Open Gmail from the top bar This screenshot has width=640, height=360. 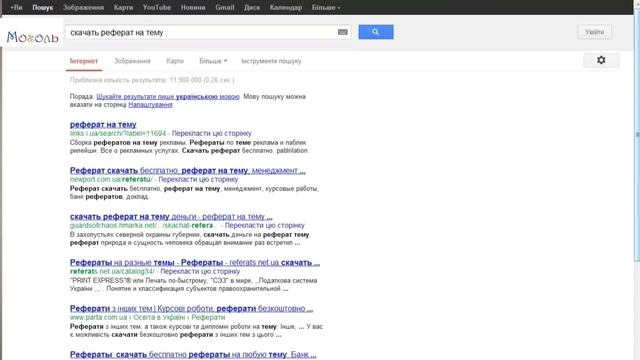click(225, 7)
